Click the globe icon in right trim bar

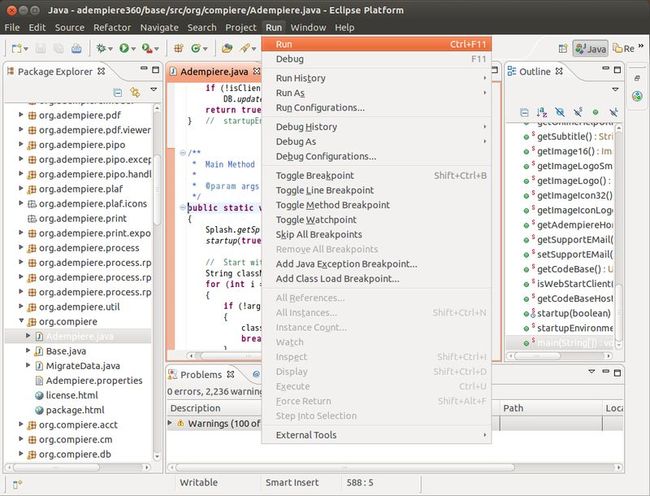point(637,97)
